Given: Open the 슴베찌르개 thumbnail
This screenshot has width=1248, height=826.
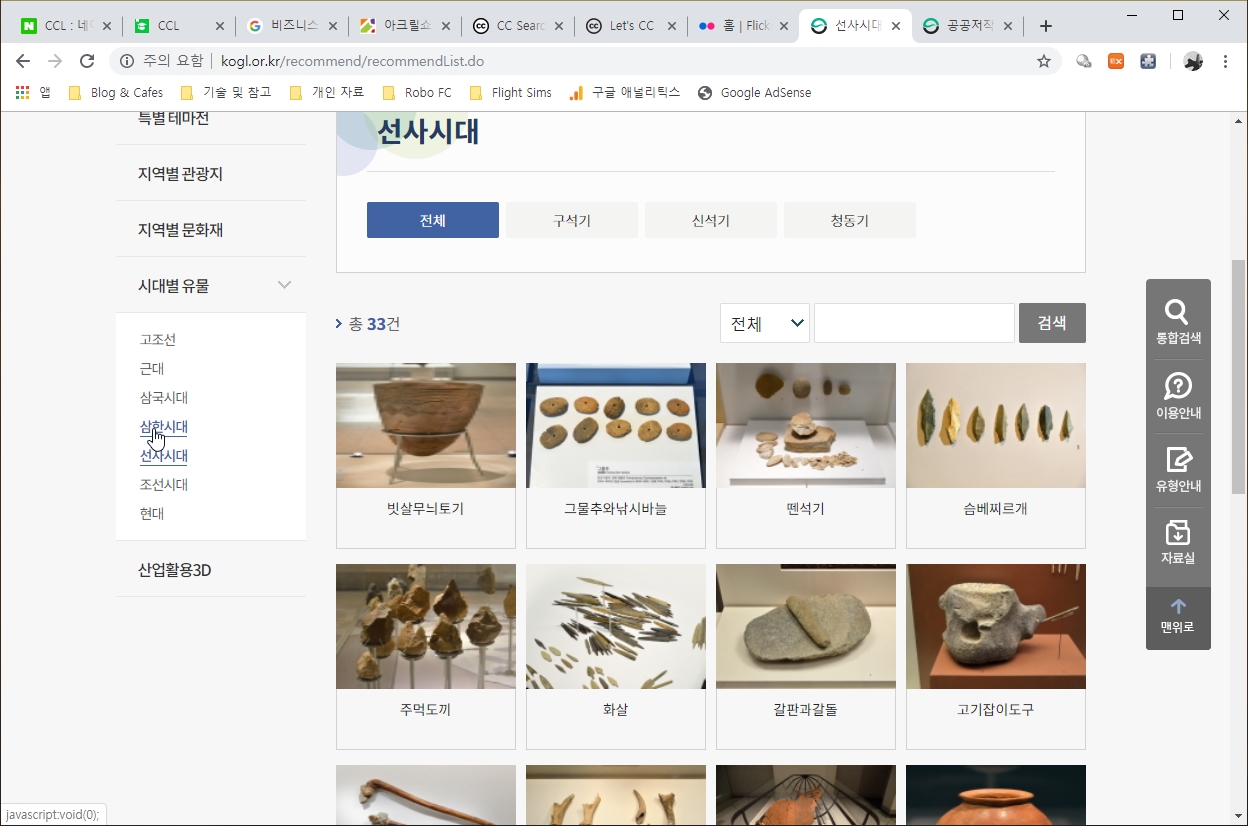Looking at the screenshot, I should coord(996,425).
